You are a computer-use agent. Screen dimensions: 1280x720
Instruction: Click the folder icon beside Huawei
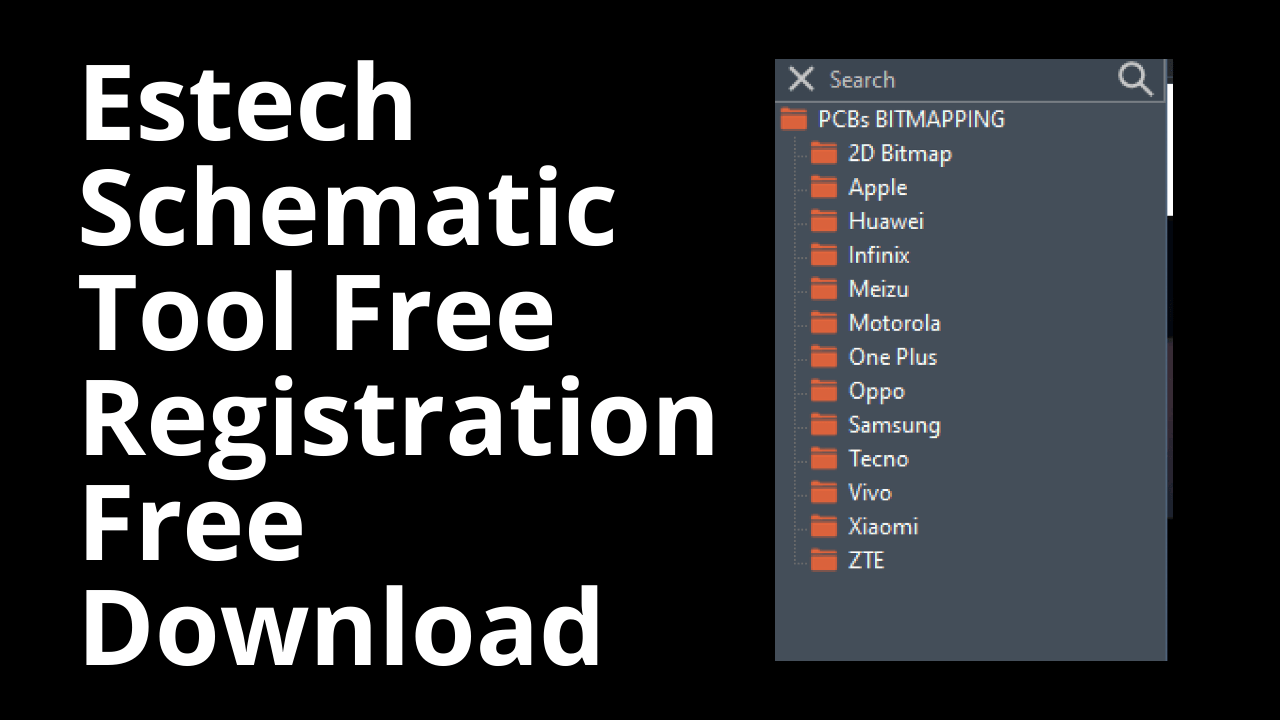pyautogui.click(x=824, y=220)
